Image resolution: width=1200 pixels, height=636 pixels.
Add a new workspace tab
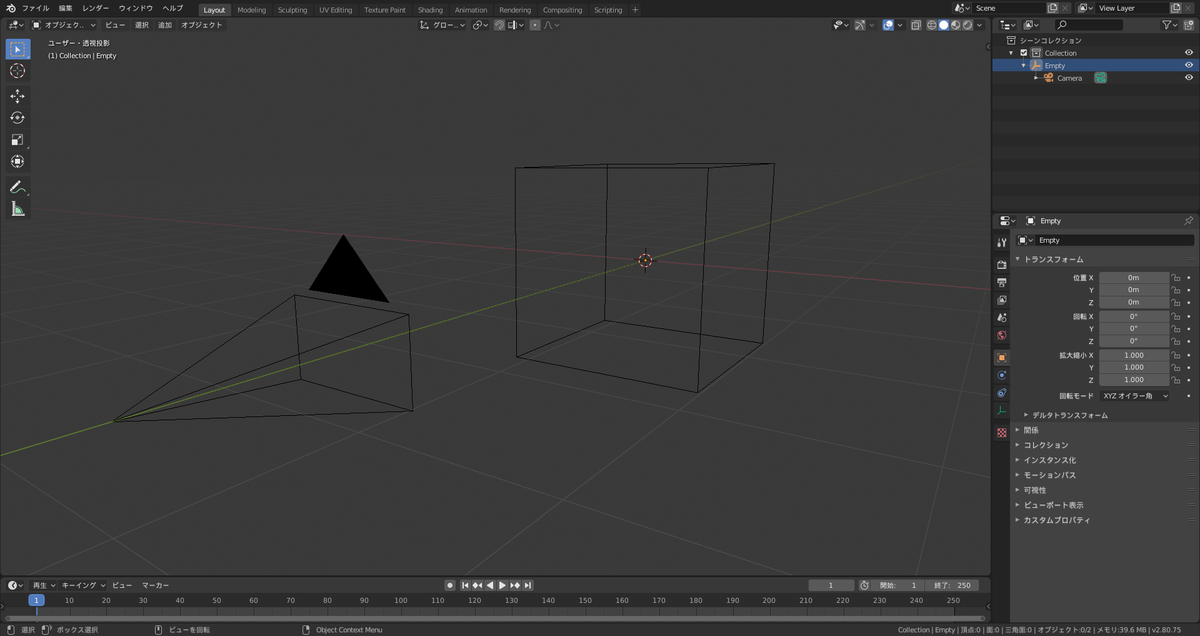[x=635, y=10]
